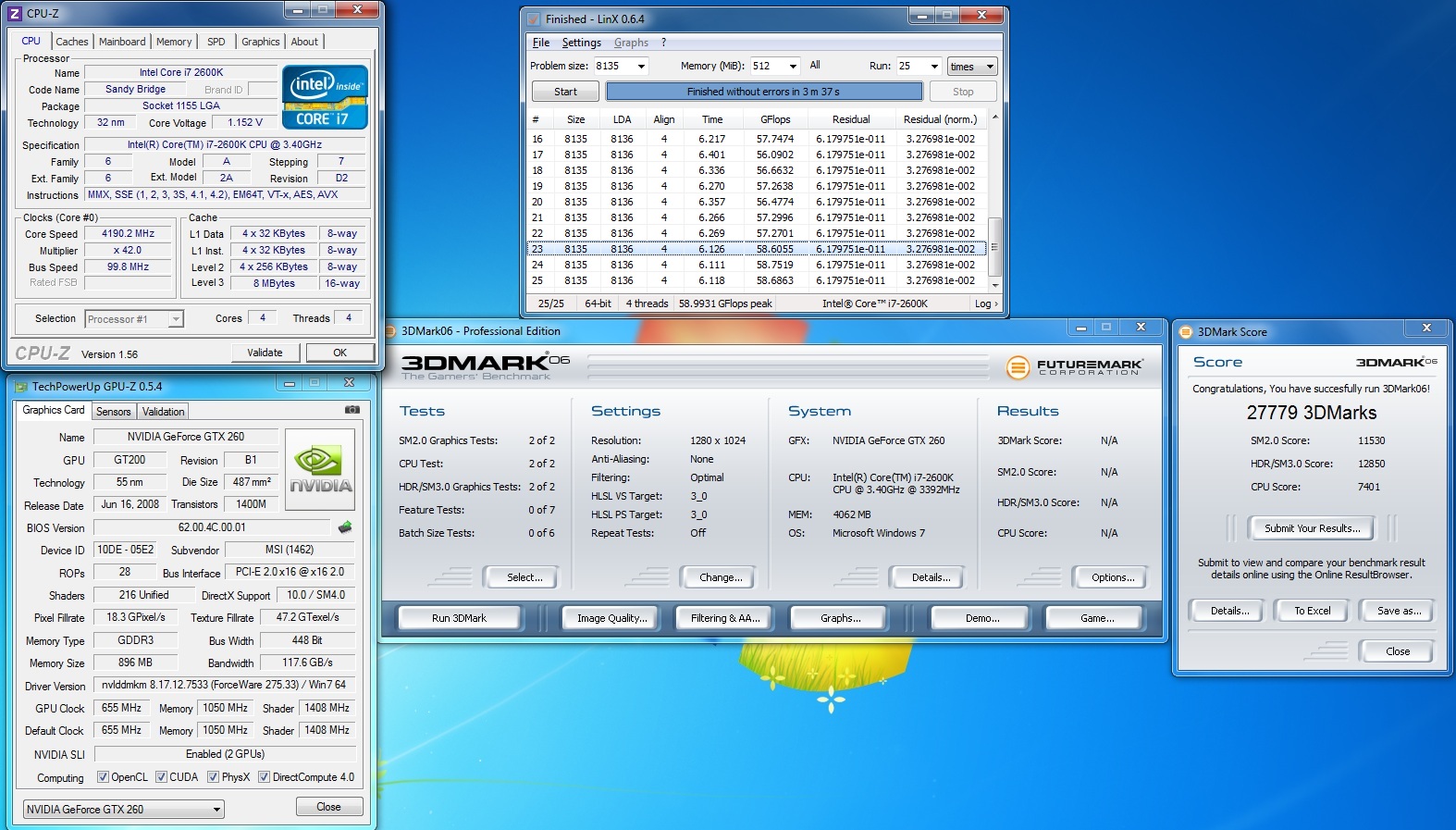Toggle the OpenCL checkbox in GPU-Z
This screenshot has width=1456, height=830.
[103, 777]
